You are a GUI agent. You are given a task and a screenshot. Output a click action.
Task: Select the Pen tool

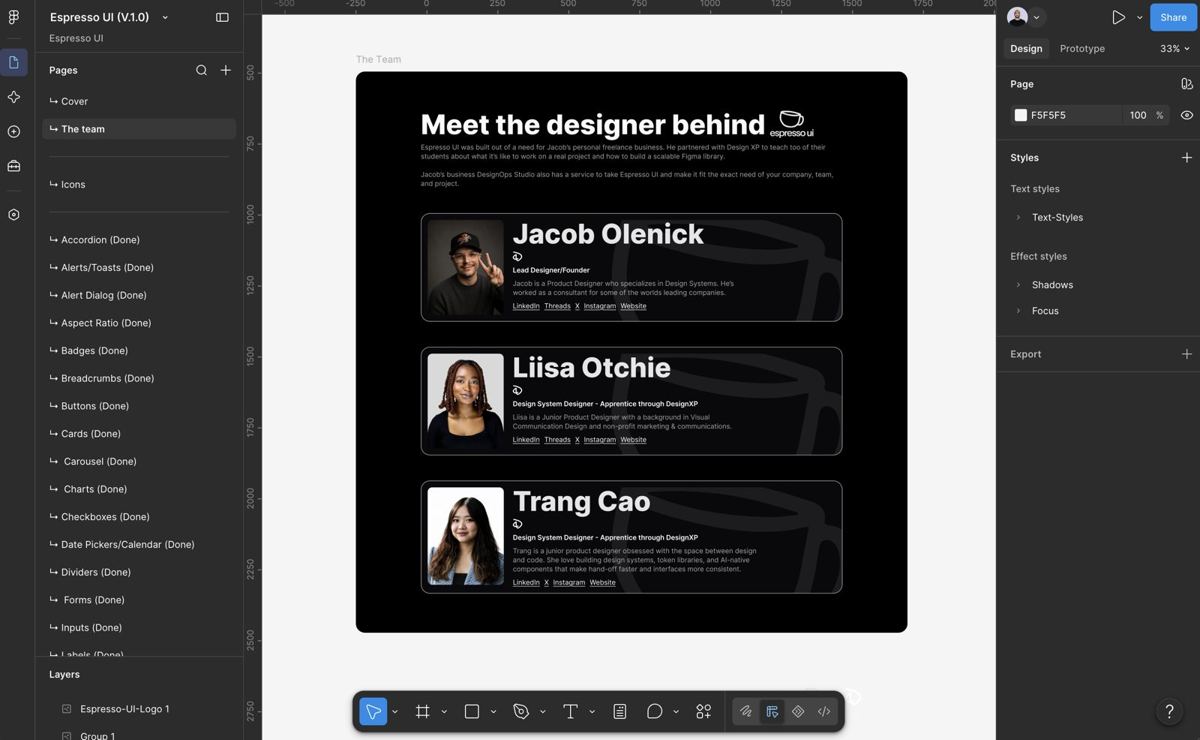tap(521, 711)
